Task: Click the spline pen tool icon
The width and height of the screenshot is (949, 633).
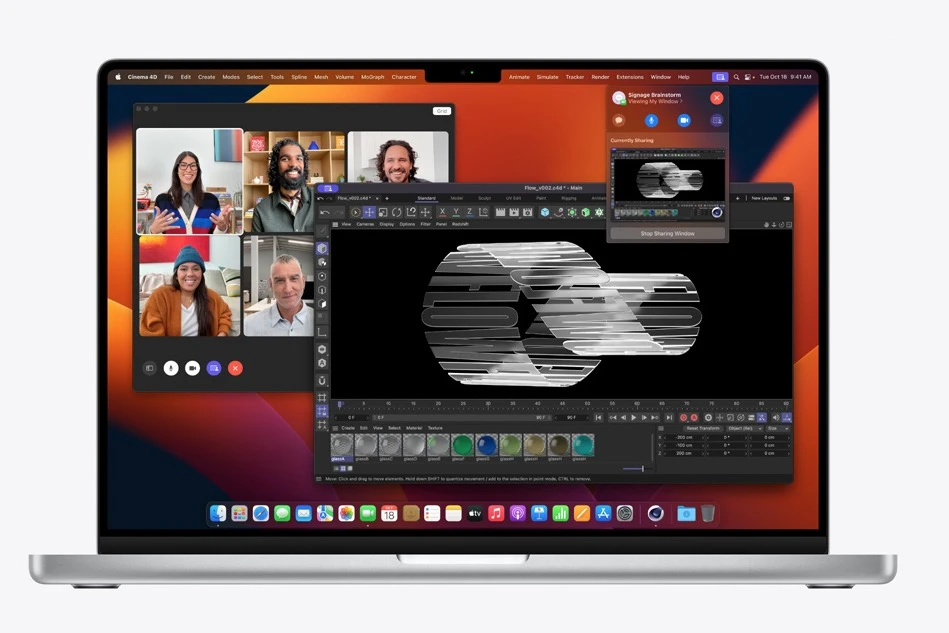Action: (558, 212)
